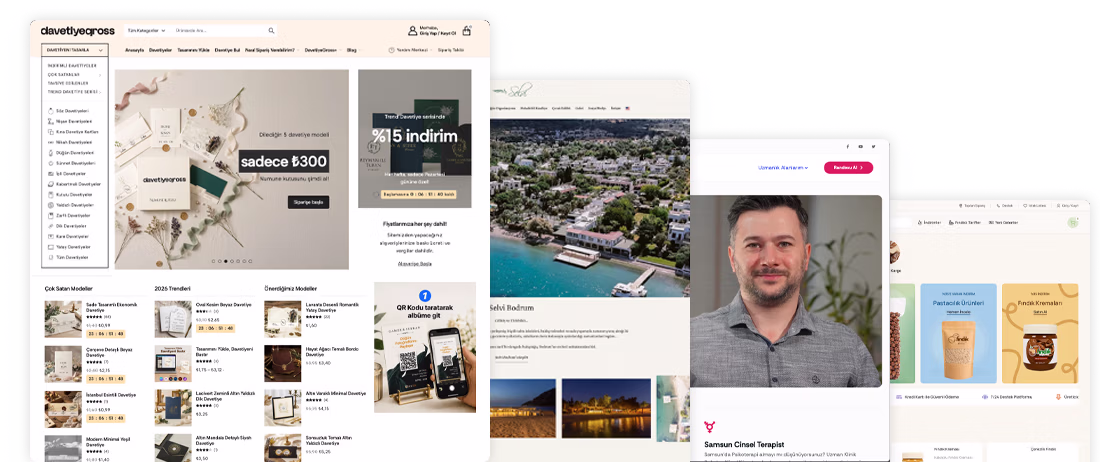Viewport: 1100px width, 462px height.
Task: Open %15 indirim promo banner
Action: click(x=415, y=139)
